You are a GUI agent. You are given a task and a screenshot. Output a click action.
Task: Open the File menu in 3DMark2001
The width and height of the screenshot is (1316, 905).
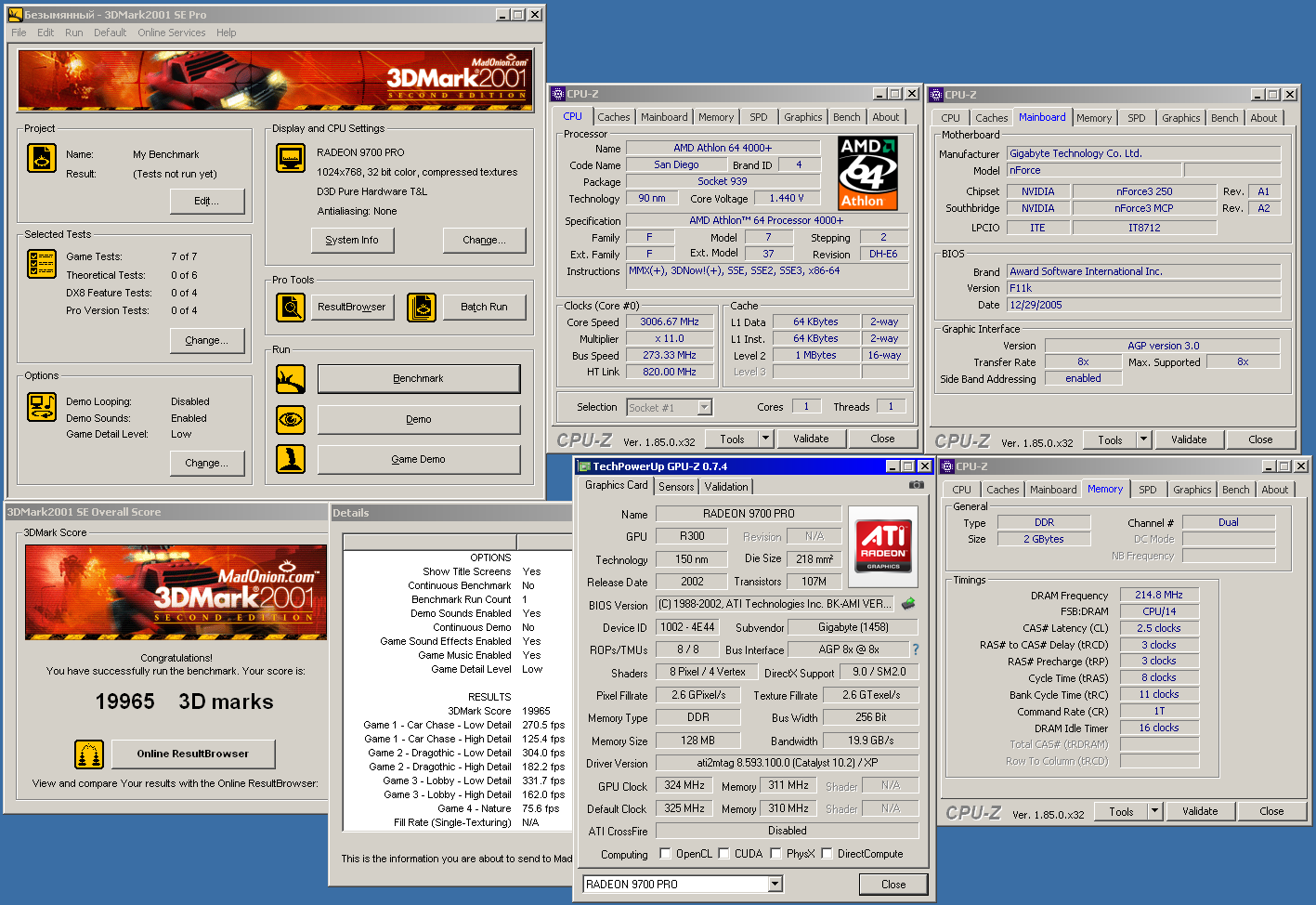(x=19, y=33)
